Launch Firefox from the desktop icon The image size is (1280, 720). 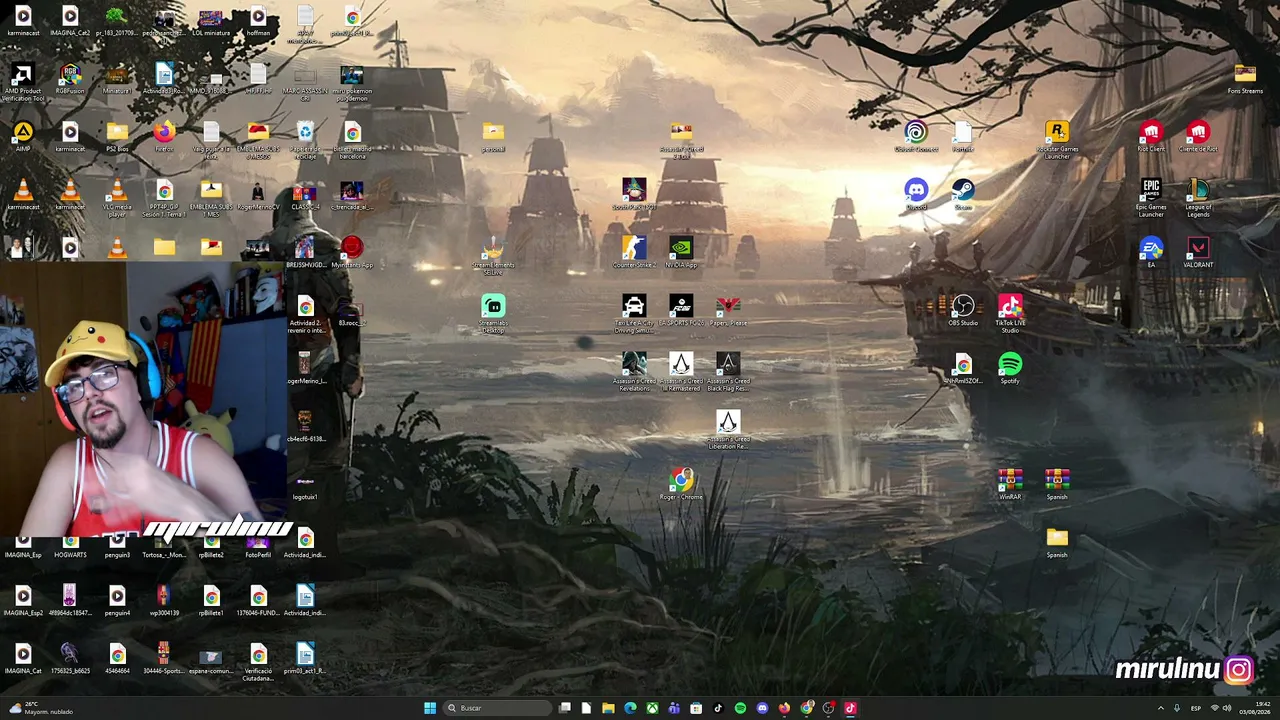164,136
